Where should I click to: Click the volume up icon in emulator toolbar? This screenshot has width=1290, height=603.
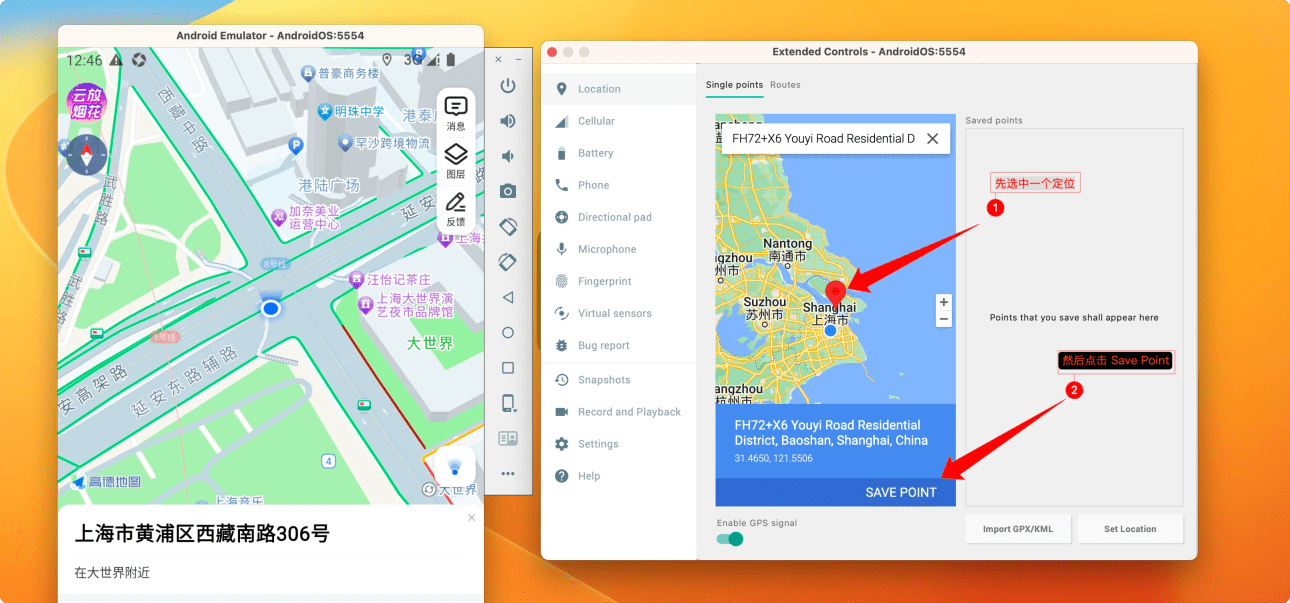click(508, 121)
